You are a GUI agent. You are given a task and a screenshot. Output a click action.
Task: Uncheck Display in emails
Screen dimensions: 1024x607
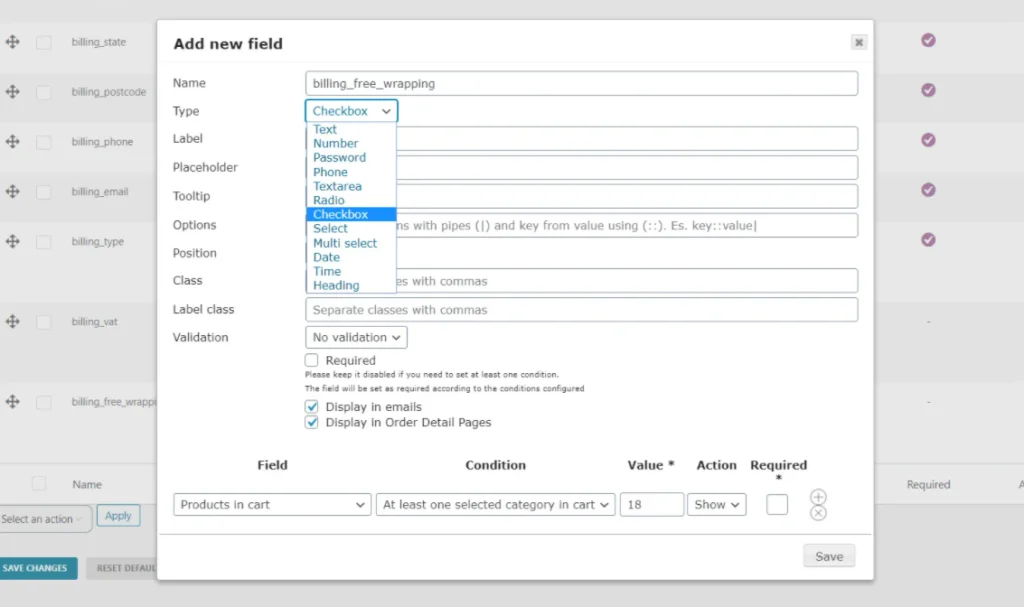(312, 406)
